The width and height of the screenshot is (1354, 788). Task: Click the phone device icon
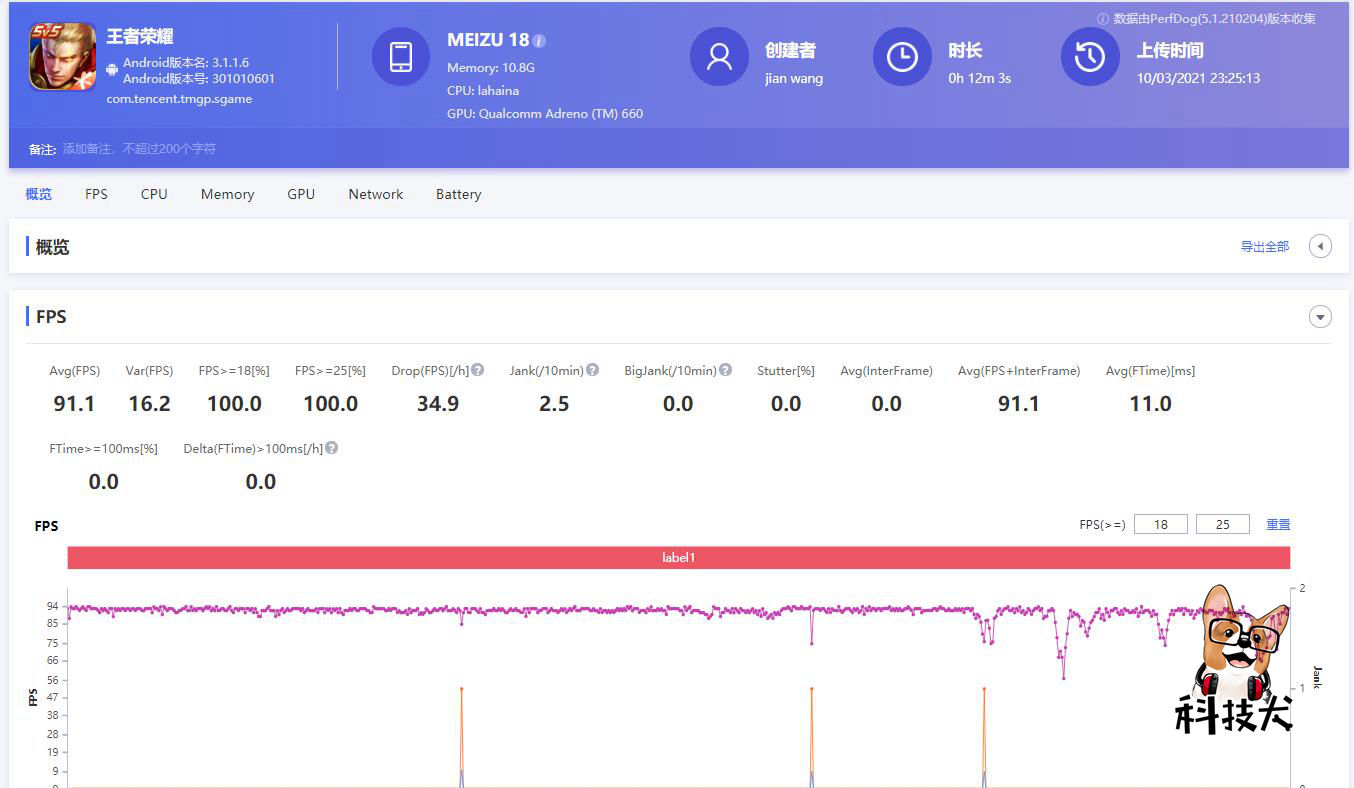(x=401, y=57)
